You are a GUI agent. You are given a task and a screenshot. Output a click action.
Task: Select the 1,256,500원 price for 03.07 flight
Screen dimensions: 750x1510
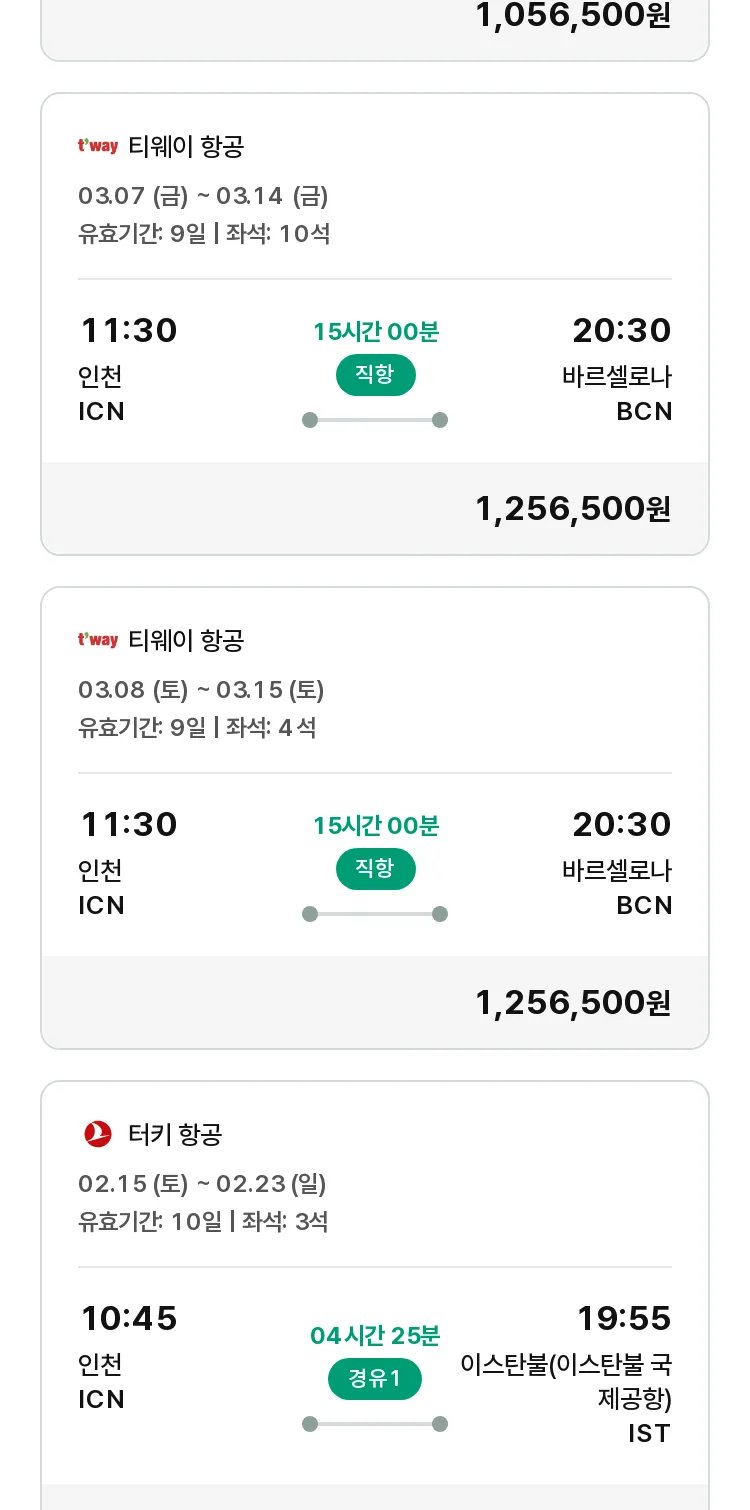(573, 509)
